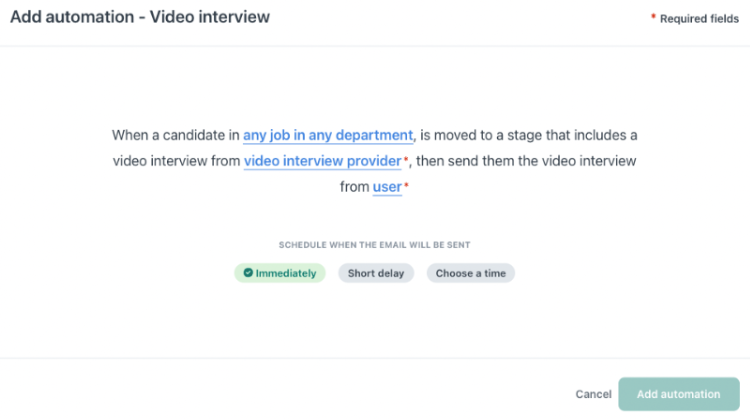Screen dimensions: 750x419
Task: Click the green checkmark icon in Immediately
Action: pyautogui.click(x=248, y=273)
